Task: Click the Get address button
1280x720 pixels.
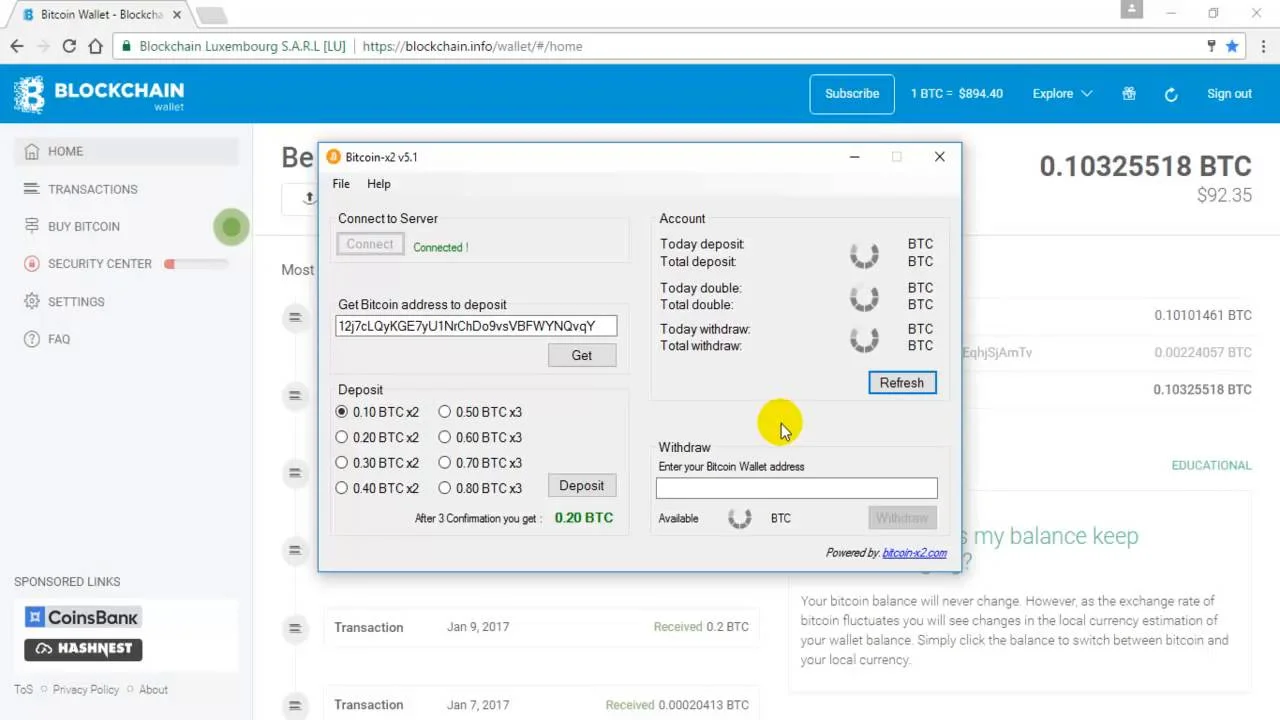Action: tap(582, 355)
